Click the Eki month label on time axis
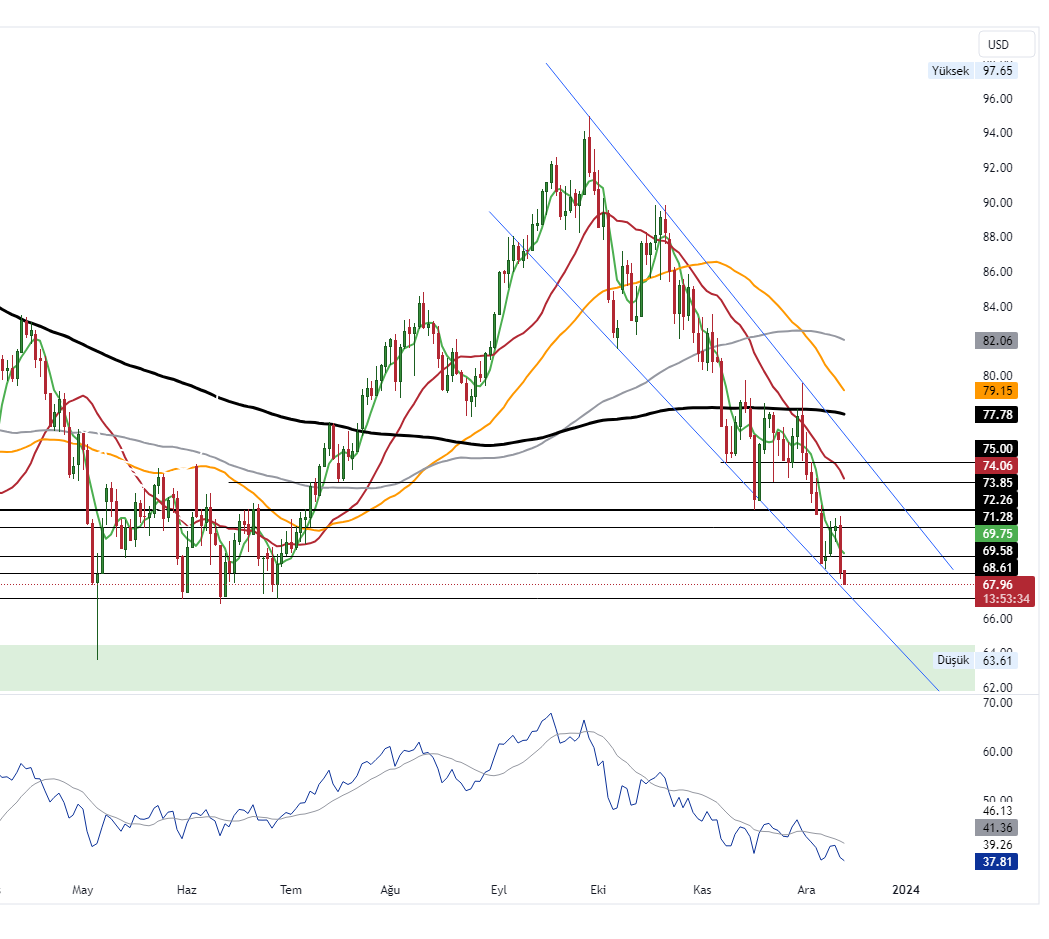The height and width of the screenshot is (939, 1049). (599, 889)
